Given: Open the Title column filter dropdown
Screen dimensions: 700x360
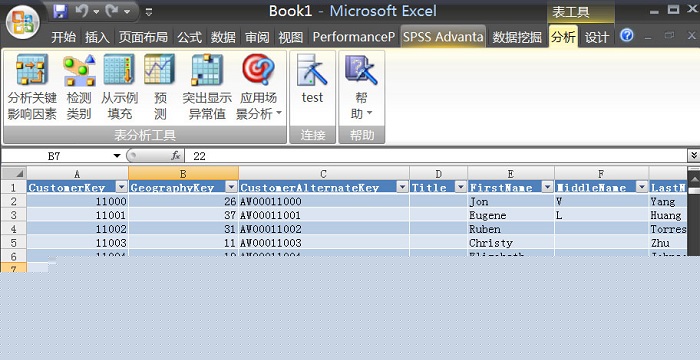Looking at the screenshot, I should (461, 188).
